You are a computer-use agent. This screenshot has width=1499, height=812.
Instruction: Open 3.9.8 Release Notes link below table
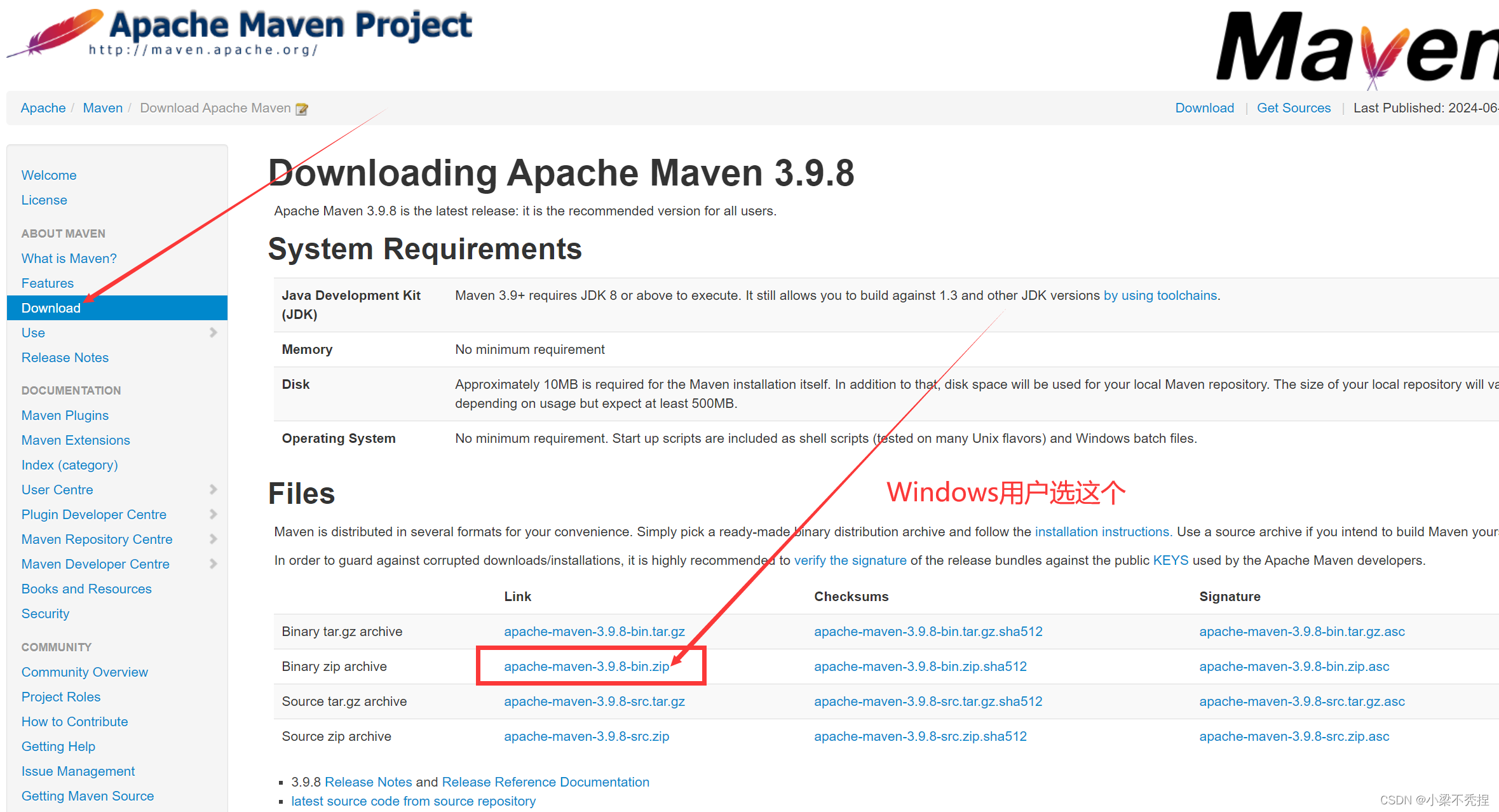tap(369, 782)
